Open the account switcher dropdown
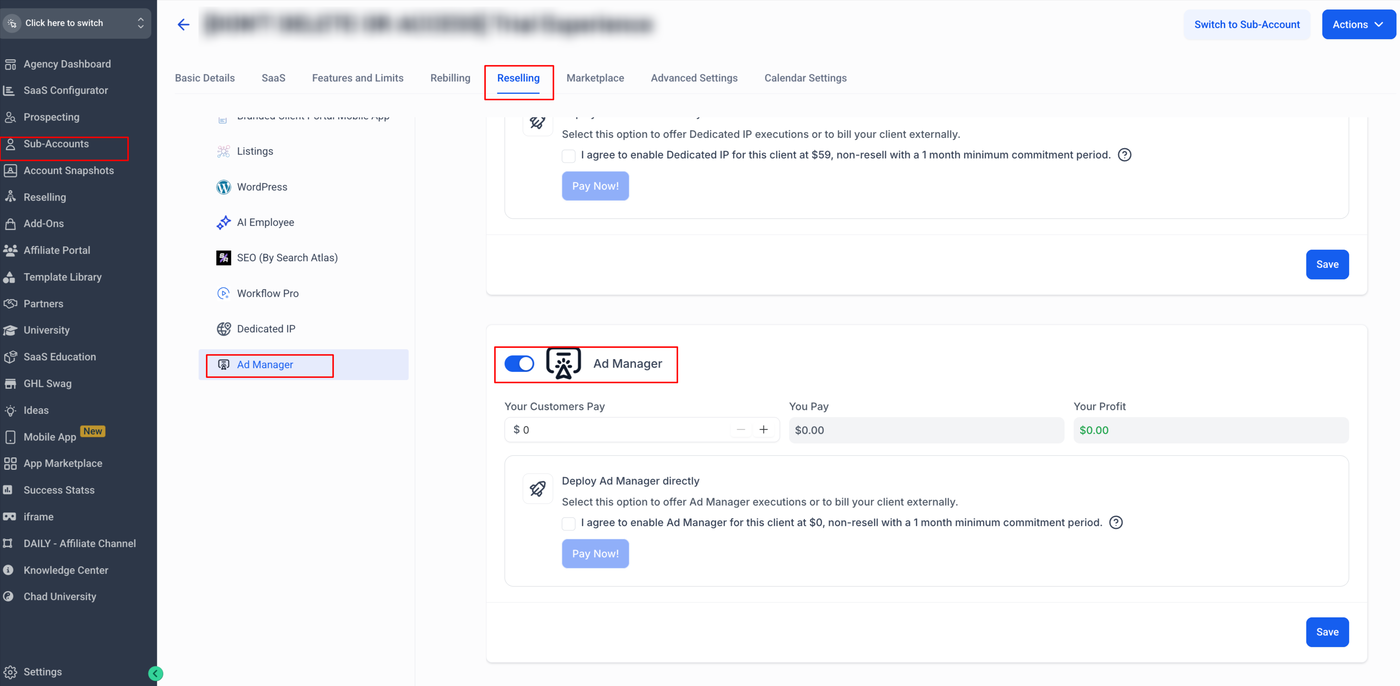Viewport: 1400px width, 686px height. [x=76, y=23]
